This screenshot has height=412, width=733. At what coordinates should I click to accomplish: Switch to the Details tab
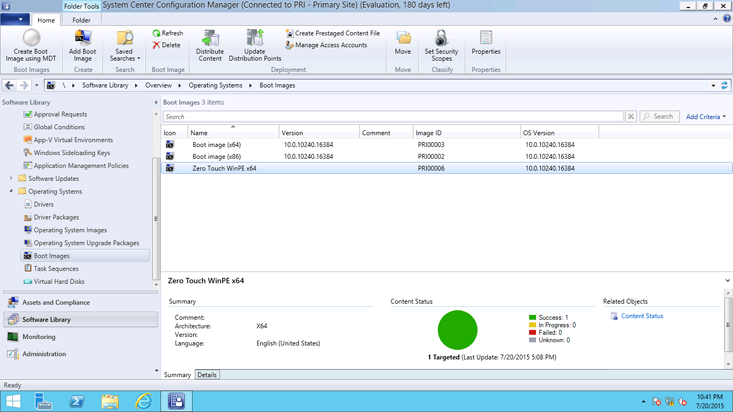207,375
